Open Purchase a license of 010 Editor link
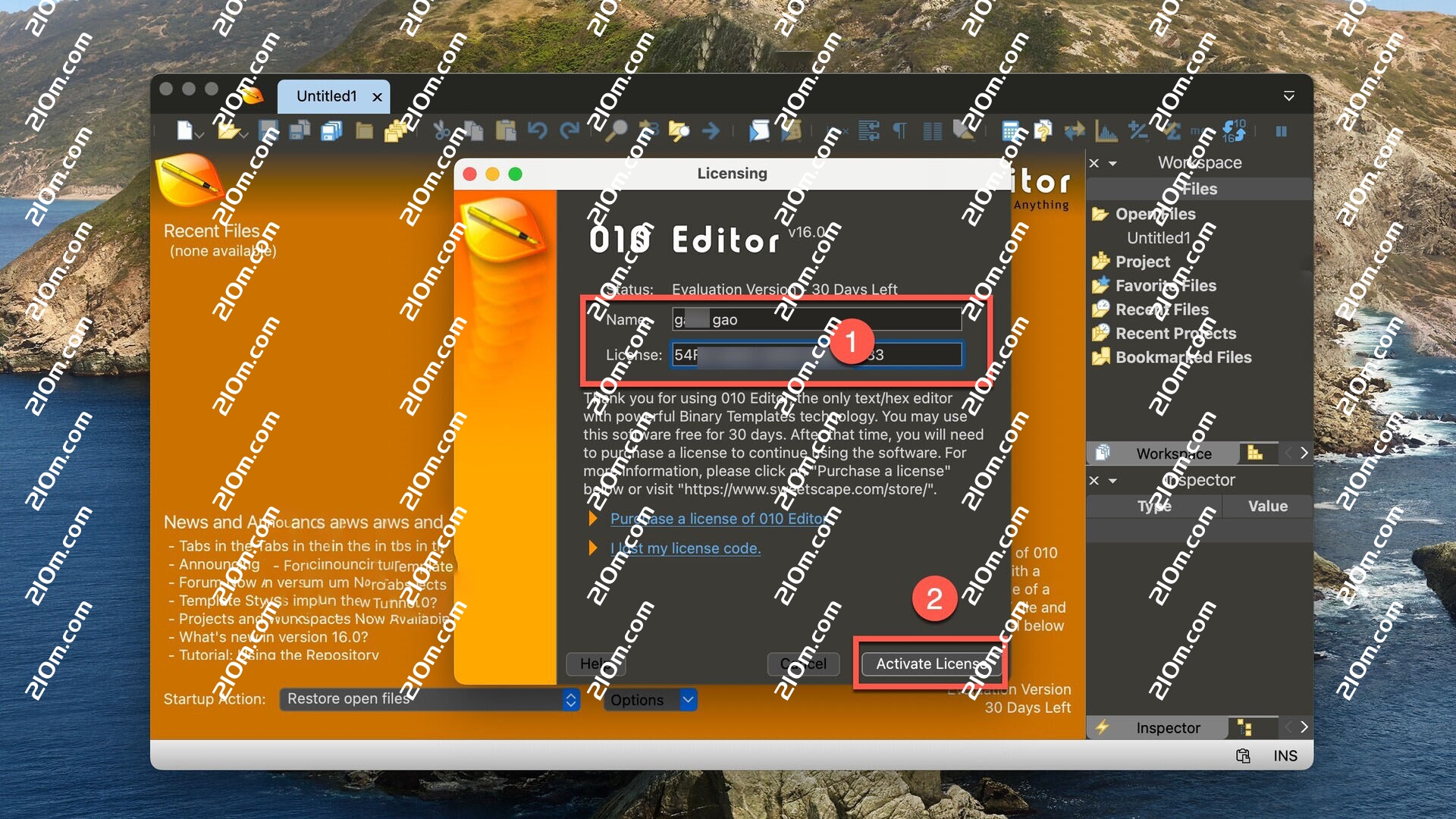 [717, 519]
